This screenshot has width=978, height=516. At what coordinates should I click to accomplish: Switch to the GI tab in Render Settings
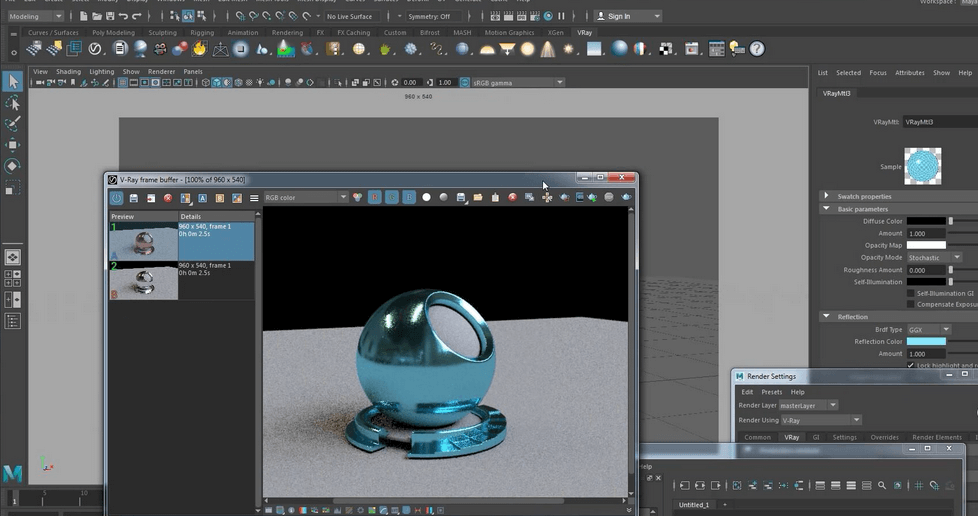tap(816, 437)
